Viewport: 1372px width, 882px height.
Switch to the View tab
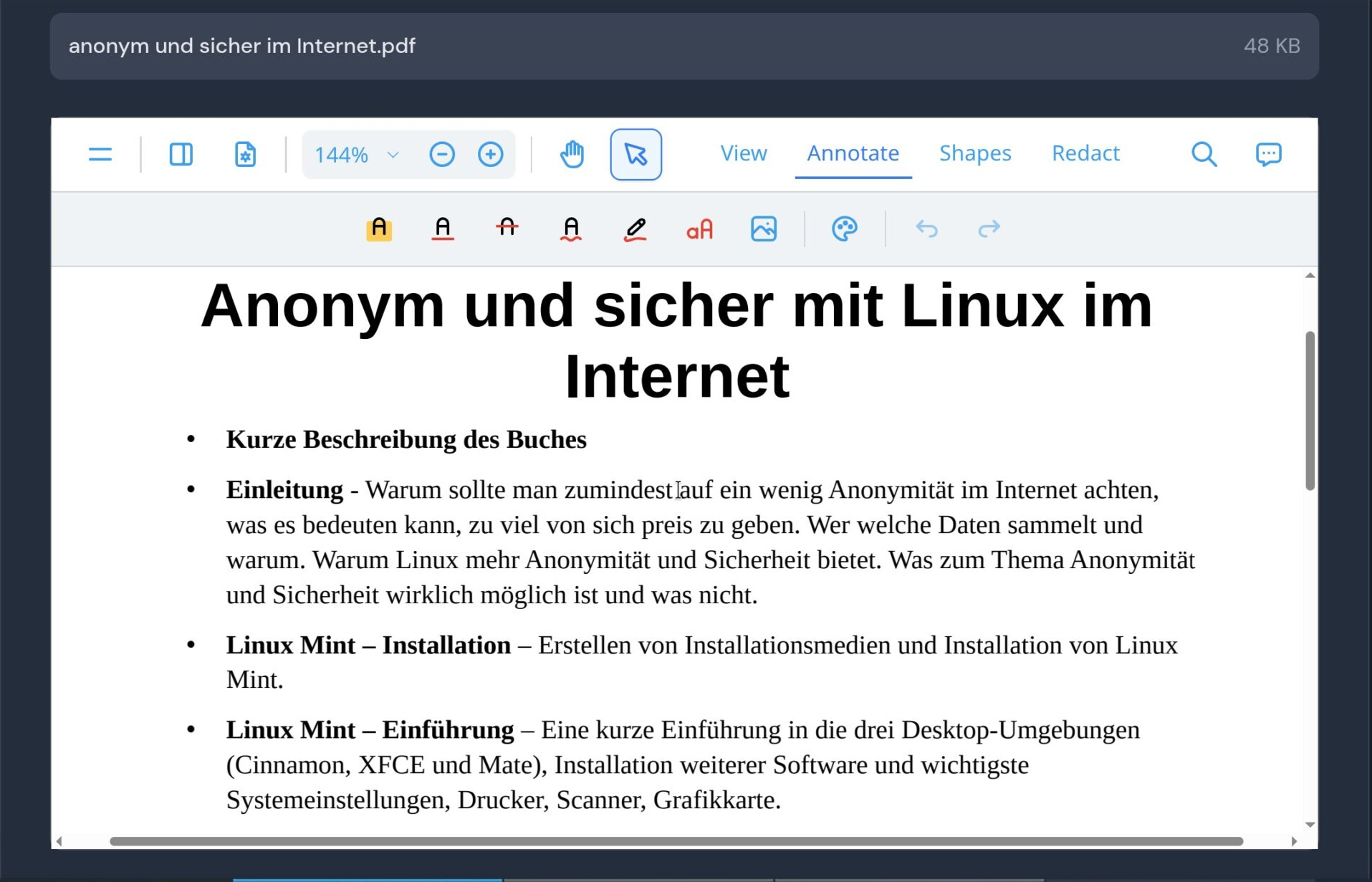click(743, 153)
